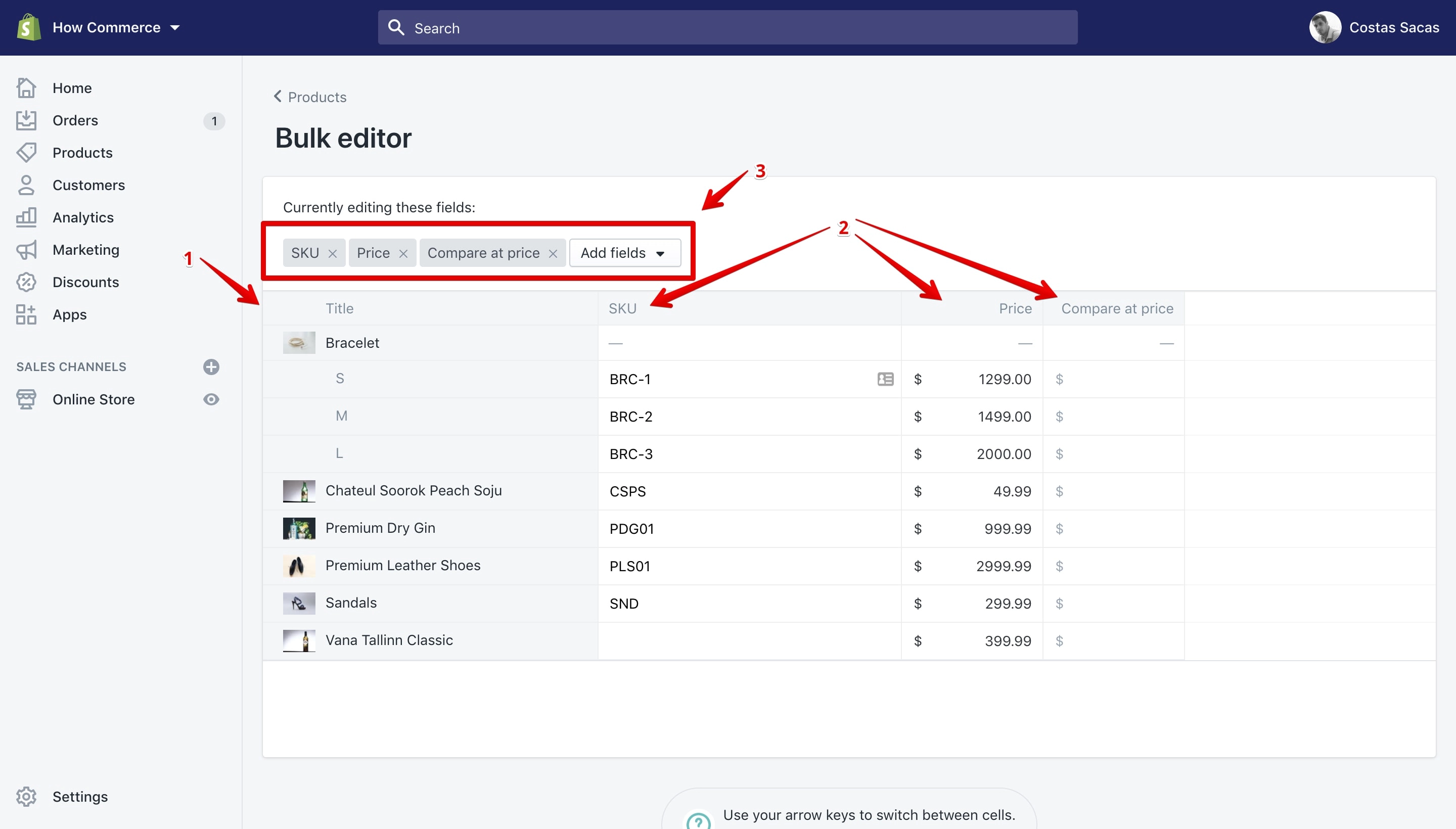This screenshot has height=829, width=1456.
Task: Click the Online Store storefront icon
Action: point(26,399)
